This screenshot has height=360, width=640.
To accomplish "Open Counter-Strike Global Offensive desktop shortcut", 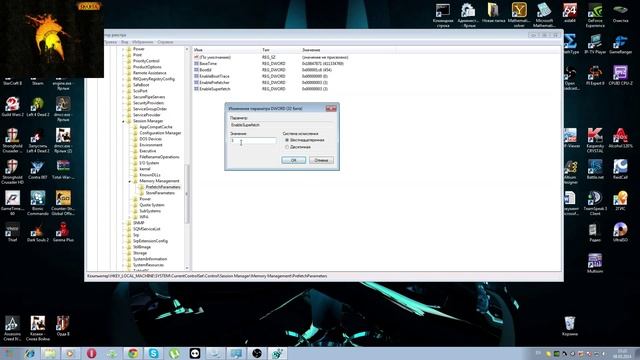I will coord(63,203).
